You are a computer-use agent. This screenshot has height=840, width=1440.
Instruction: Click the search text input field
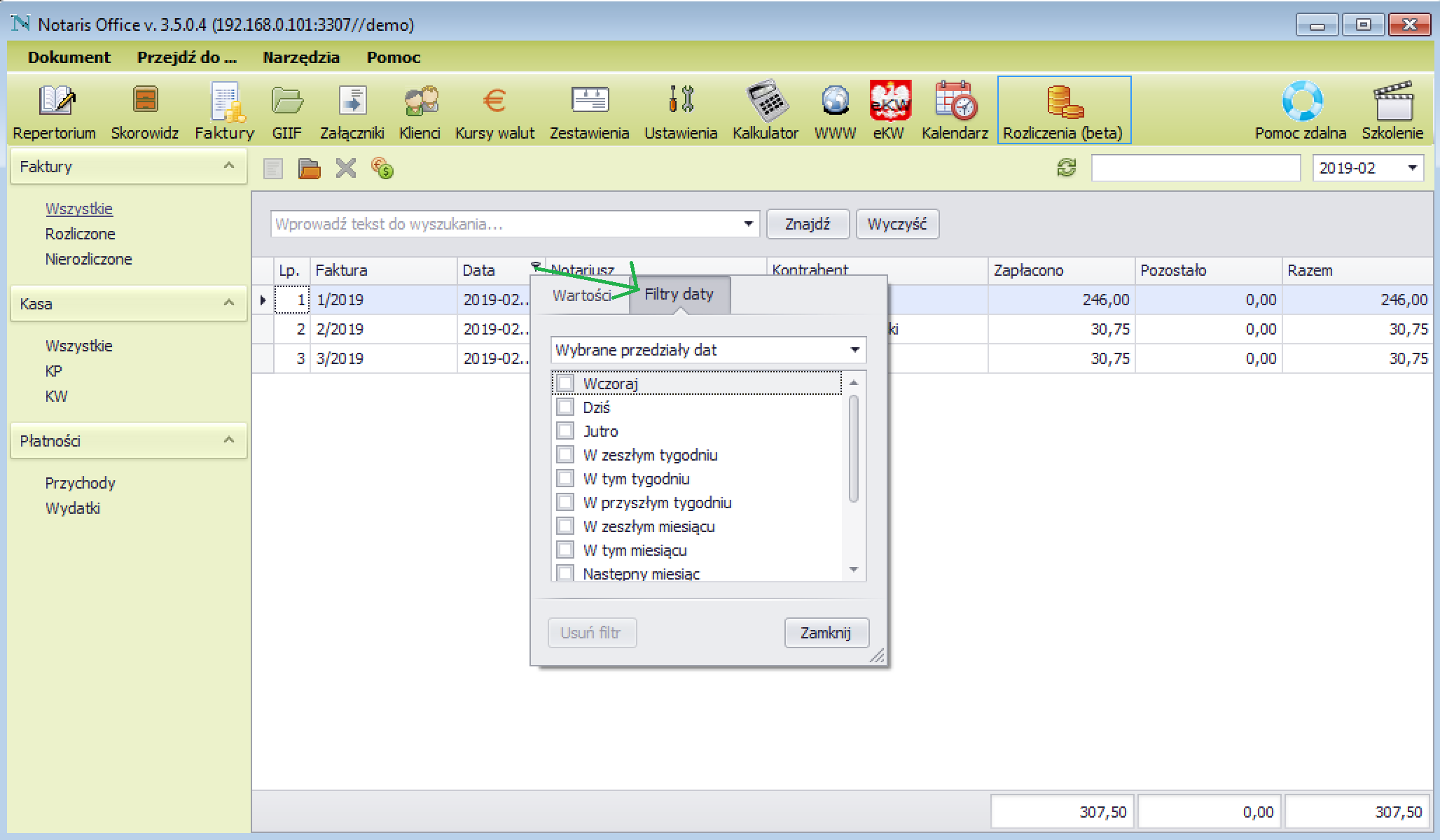(504, 224)
